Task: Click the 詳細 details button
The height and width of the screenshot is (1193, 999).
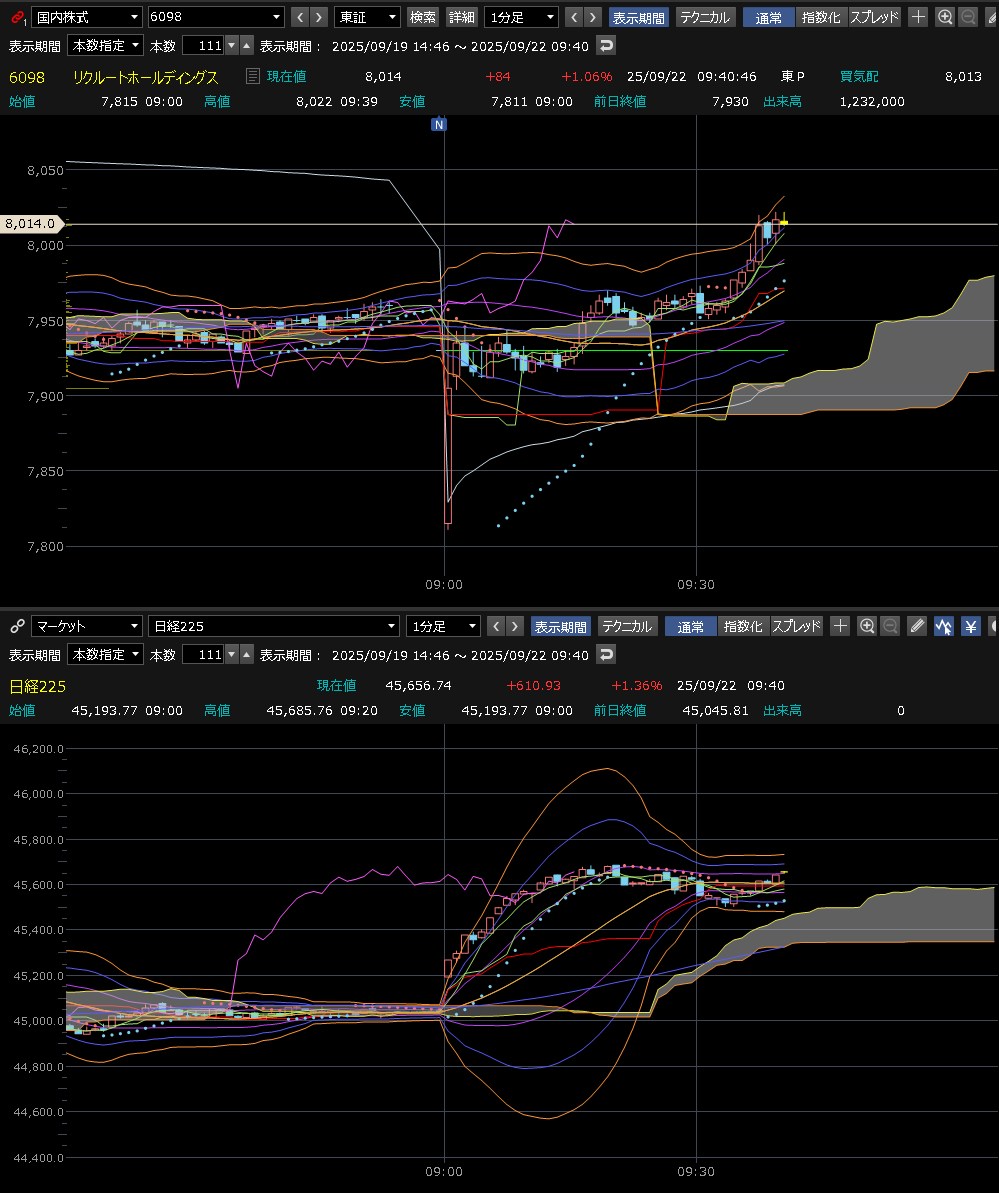Action: point(462,17)
